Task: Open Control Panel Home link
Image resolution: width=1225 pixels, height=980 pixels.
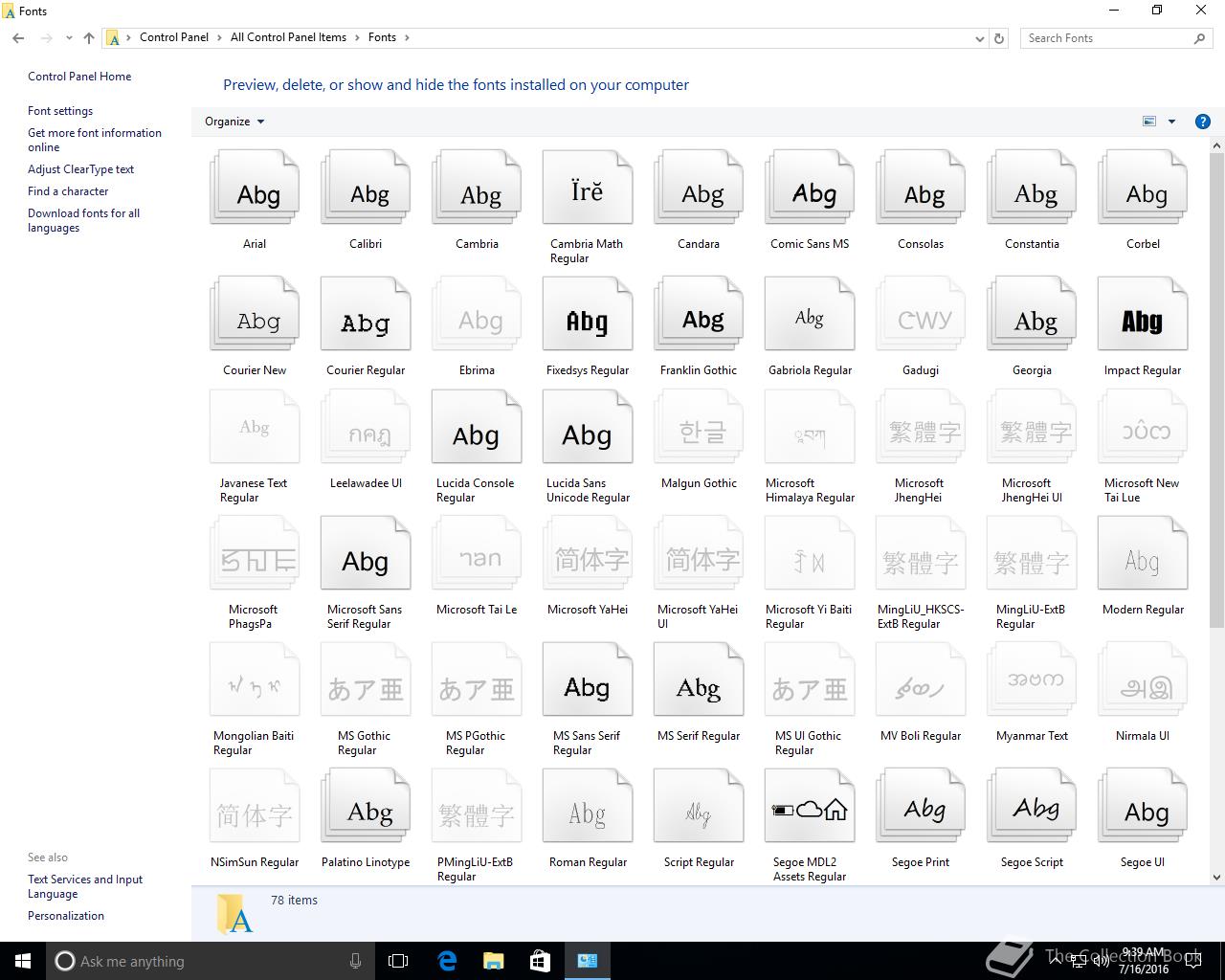Action: click(79, 77)
